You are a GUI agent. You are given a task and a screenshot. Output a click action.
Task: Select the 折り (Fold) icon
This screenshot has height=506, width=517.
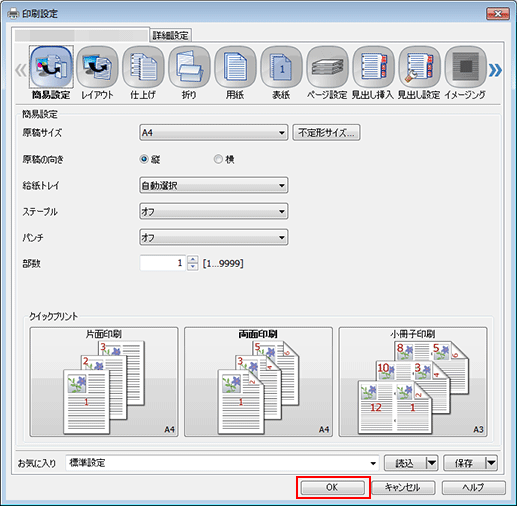pyautogui.click(x=189, y=67)
